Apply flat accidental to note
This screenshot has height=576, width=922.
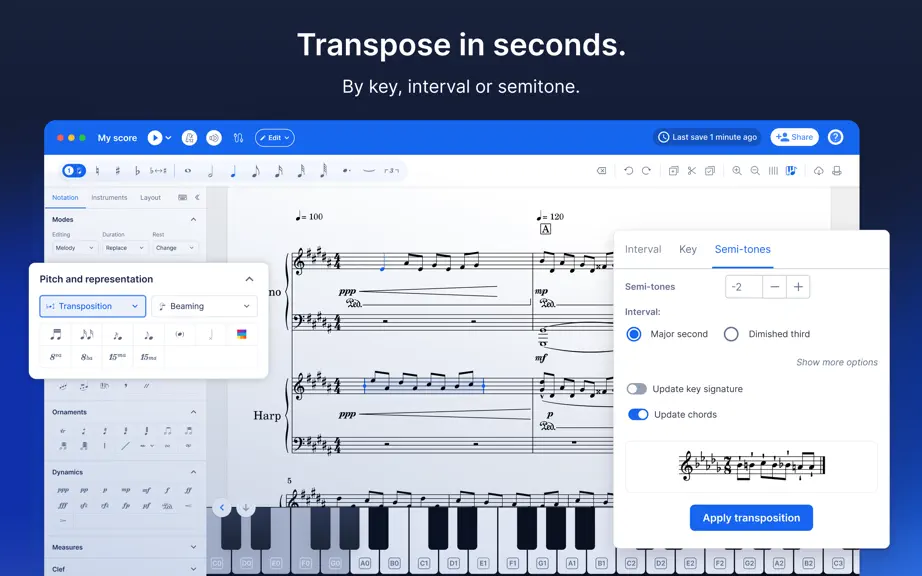point(137,170)
